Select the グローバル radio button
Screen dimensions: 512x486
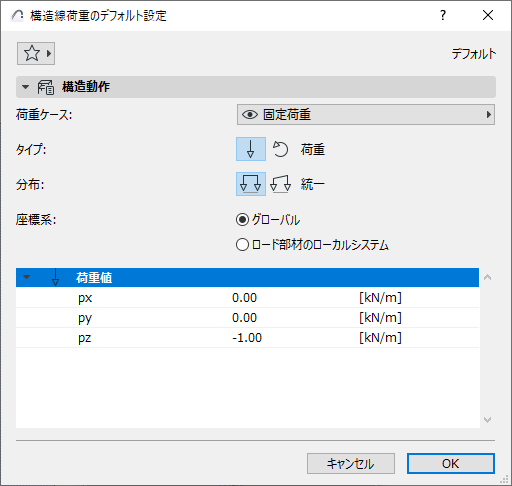[x=242, y=220]
